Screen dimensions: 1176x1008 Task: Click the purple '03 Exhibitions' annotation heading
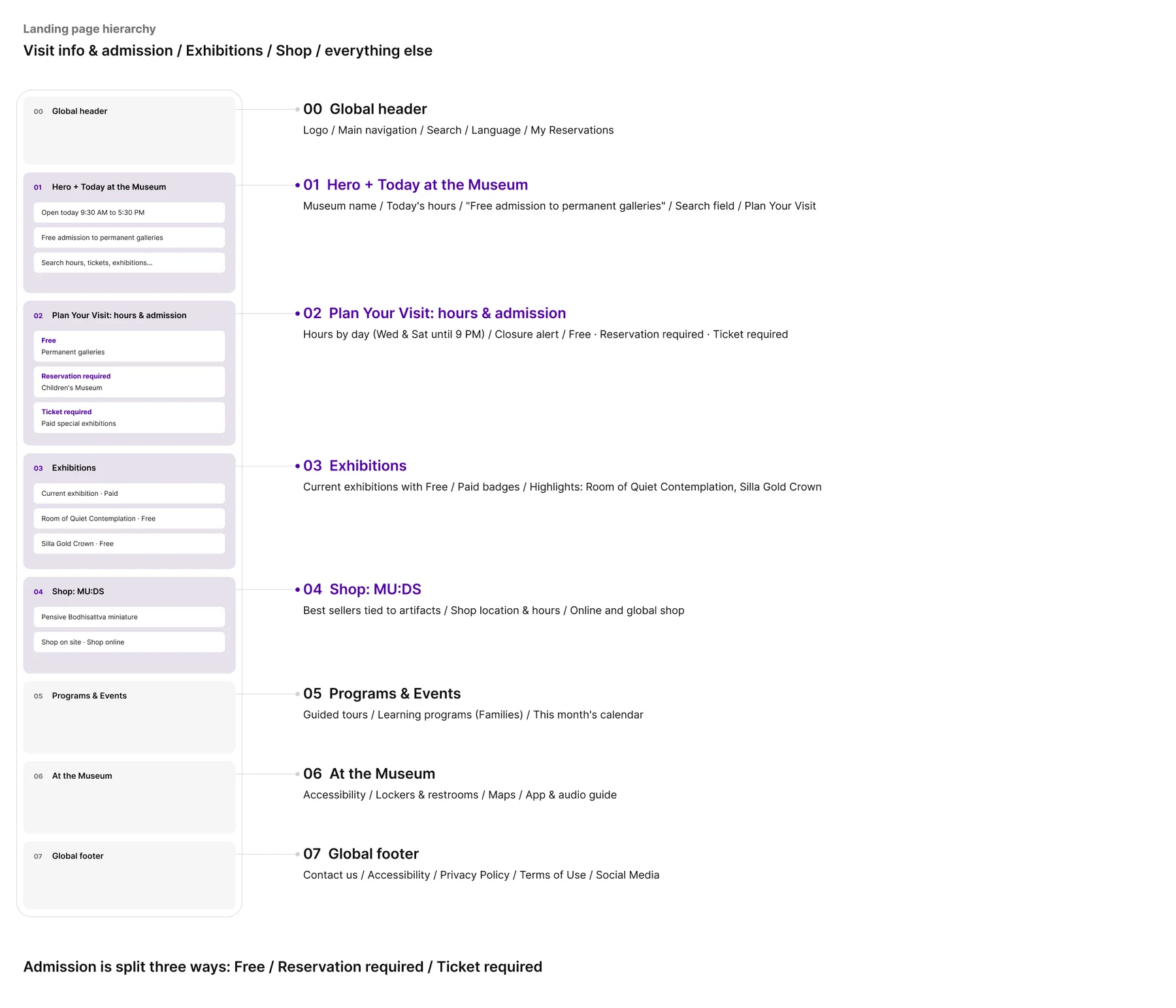click(x=355, y=466)
